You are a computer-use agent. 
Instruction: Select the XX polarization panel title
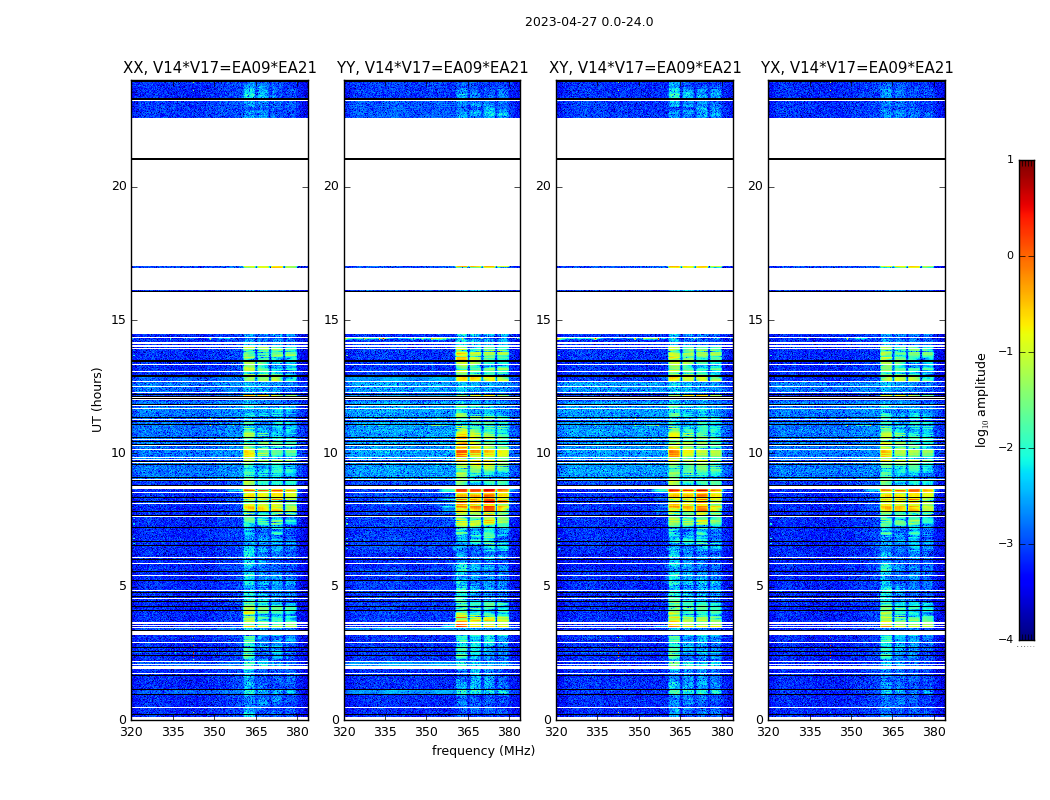219,68
